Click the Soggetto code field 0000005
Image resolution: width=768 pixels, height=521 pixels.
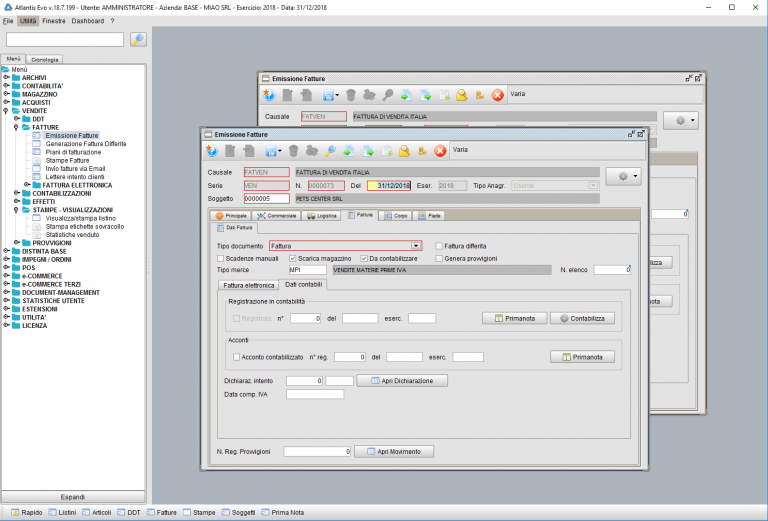click(266, 199)
